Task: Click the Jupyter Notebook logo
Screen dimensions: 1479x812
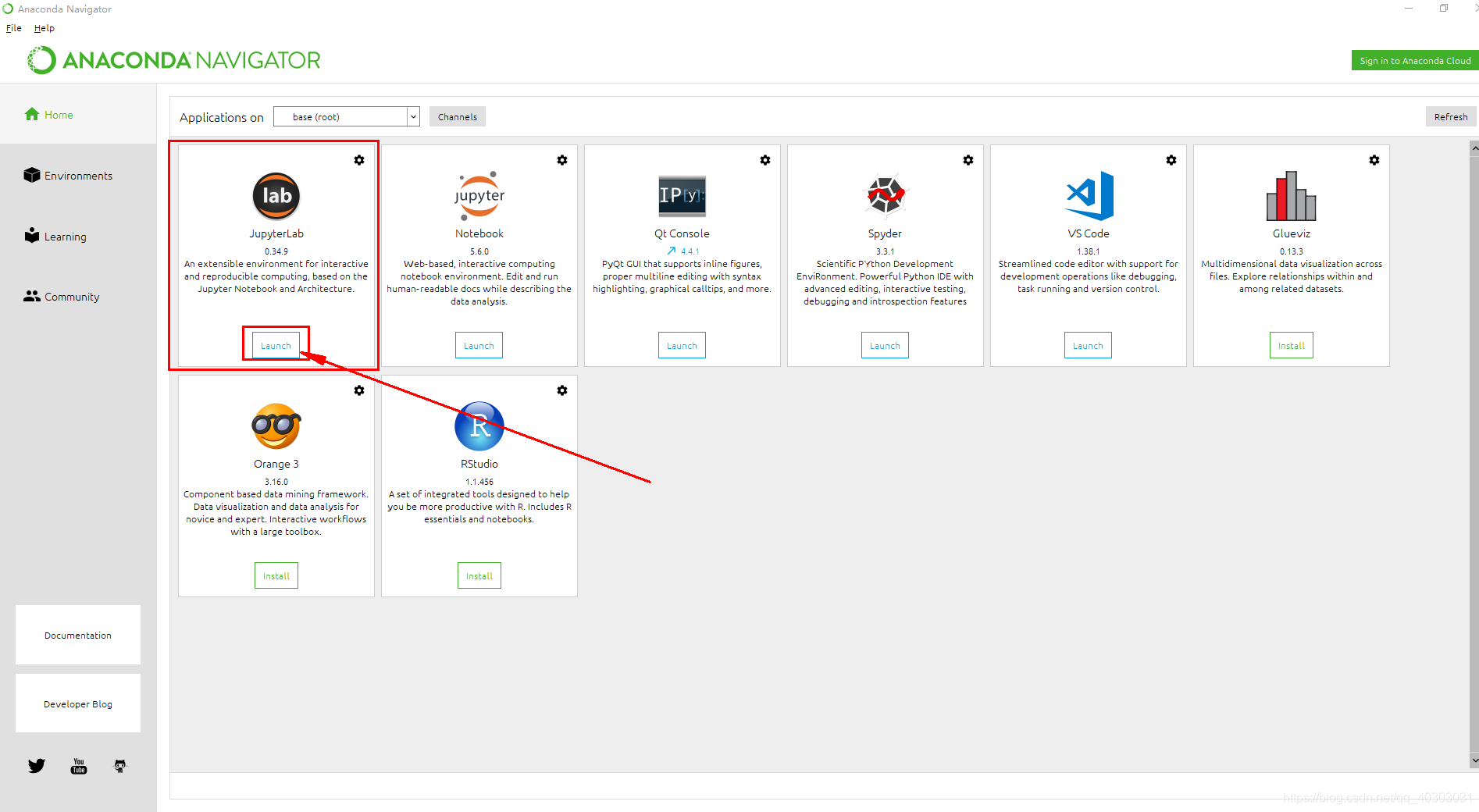Action: [x=479, y=196]
